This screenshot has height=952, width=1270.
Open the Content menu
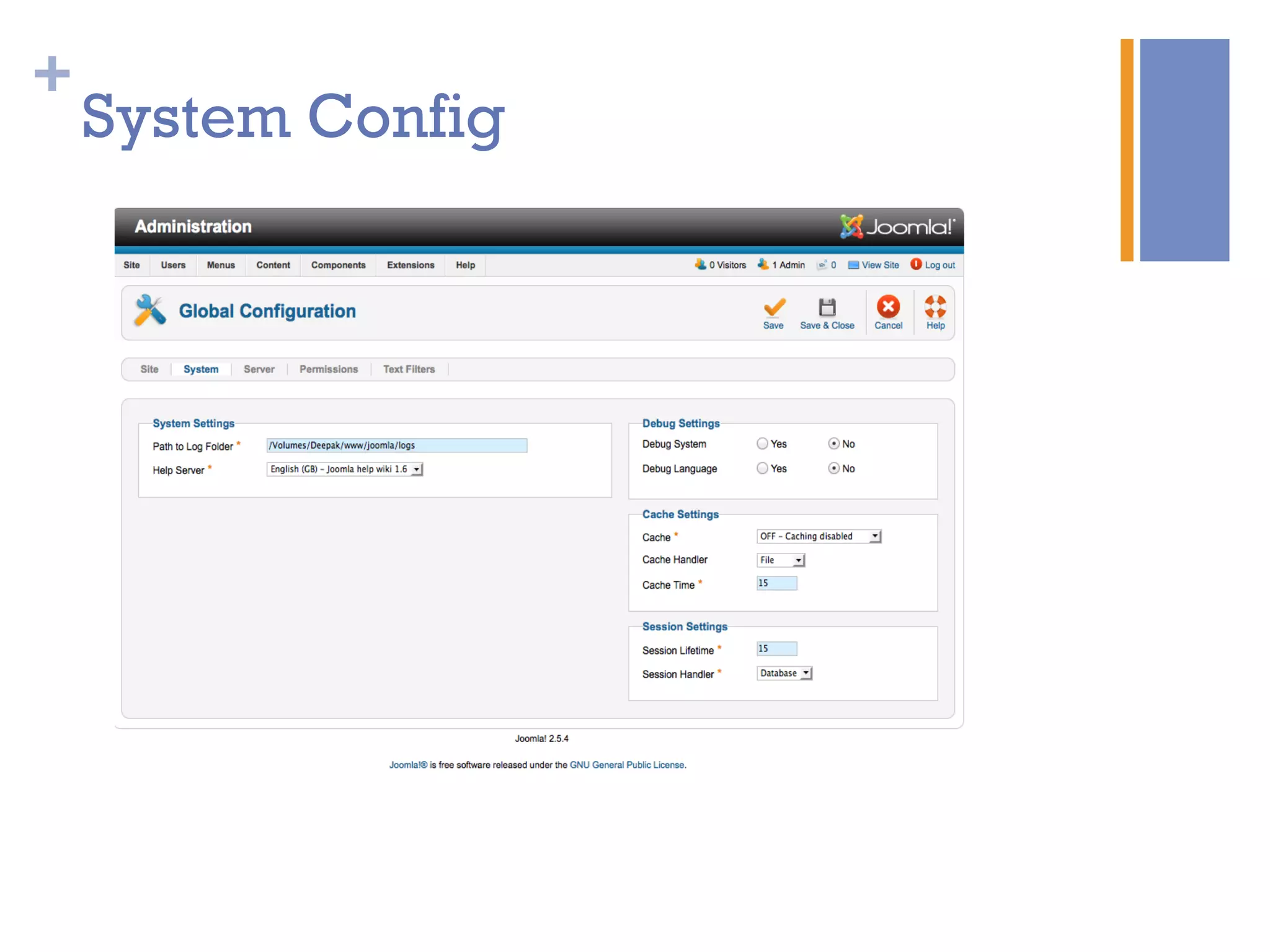pyautogui.click(x=273, y=265)
